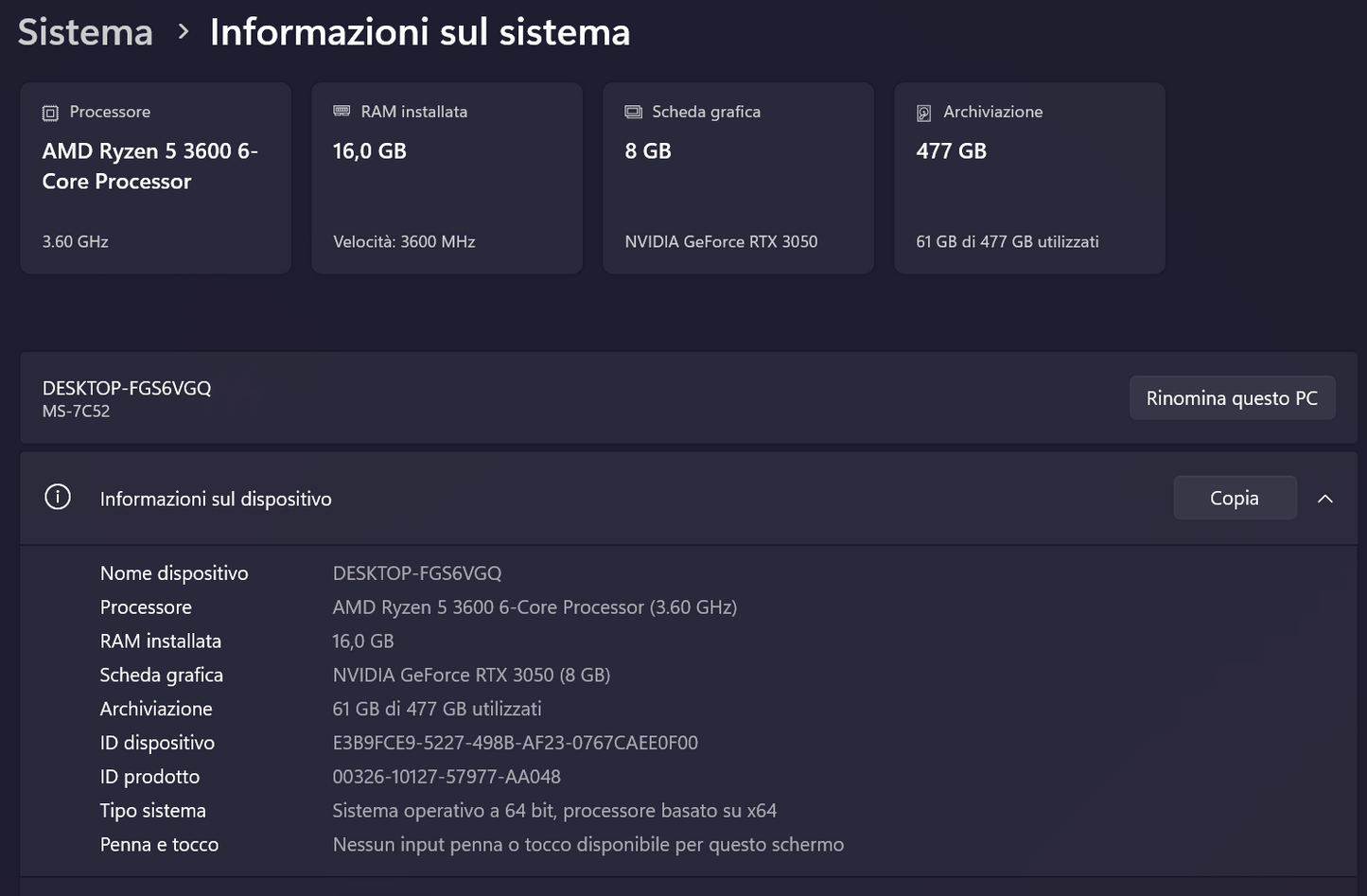Click the RAM installata memory icon
Screen dimensions: 1367x896
tap(342, 112)
